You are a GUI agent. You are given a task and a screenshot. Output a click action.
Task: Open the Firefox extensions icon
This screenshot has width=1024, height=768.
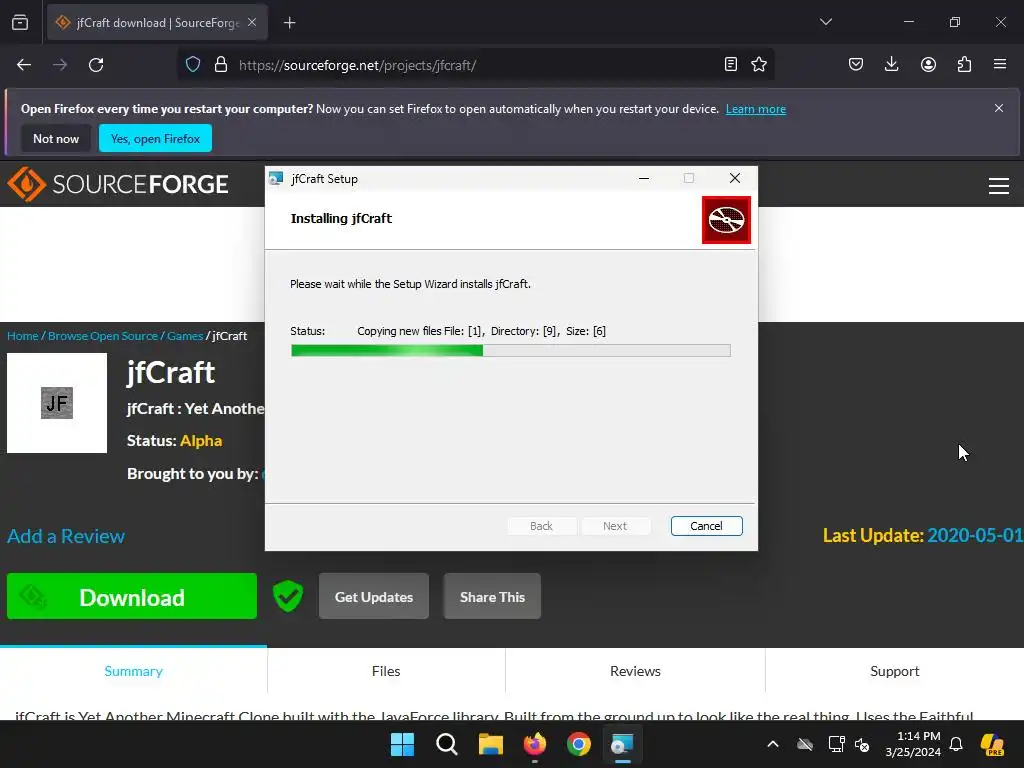[964, 64]
